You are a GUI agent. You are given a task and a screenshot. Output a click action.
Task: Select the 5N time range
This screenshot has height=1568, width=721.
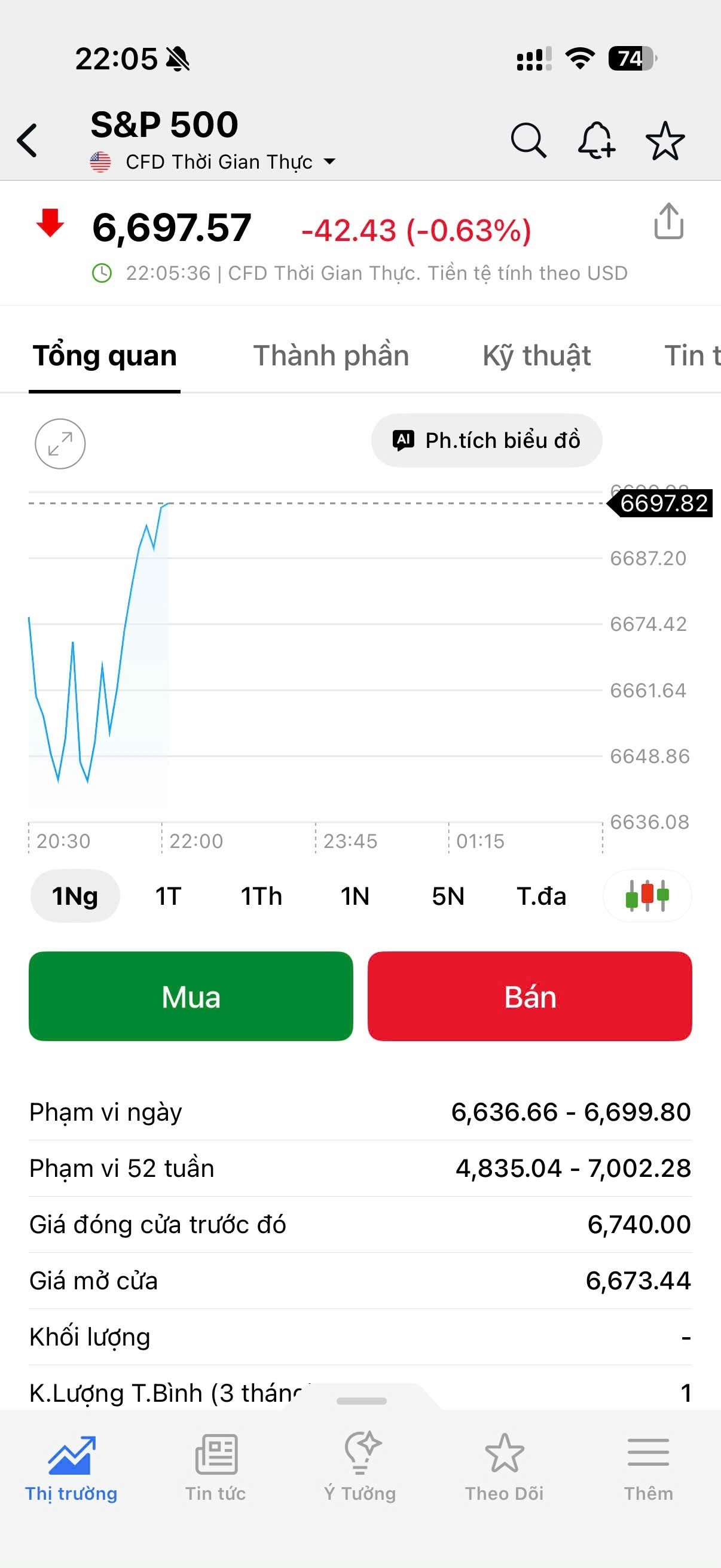(x=448, y=896)
